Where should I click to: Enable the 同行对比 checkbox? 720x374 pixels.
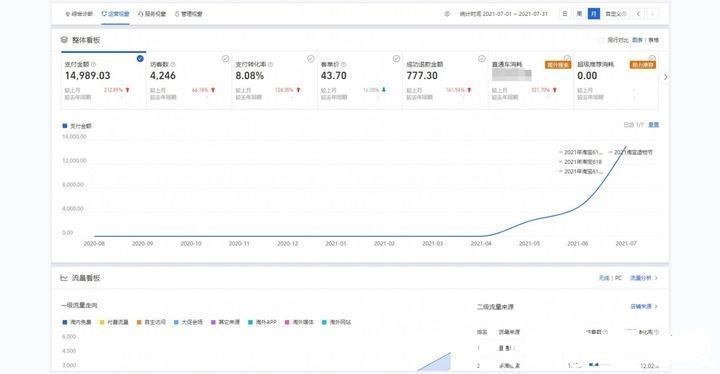tap(601, 40)
